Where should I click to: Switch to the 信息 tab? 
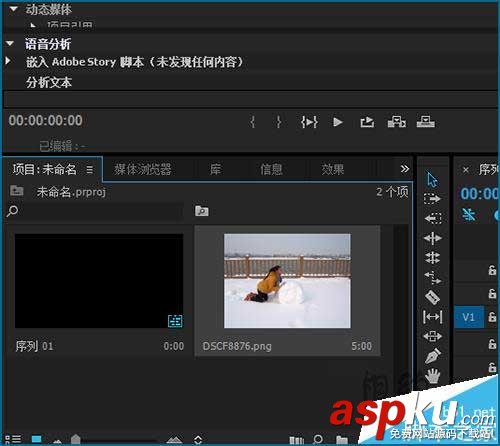coord(271,169)
